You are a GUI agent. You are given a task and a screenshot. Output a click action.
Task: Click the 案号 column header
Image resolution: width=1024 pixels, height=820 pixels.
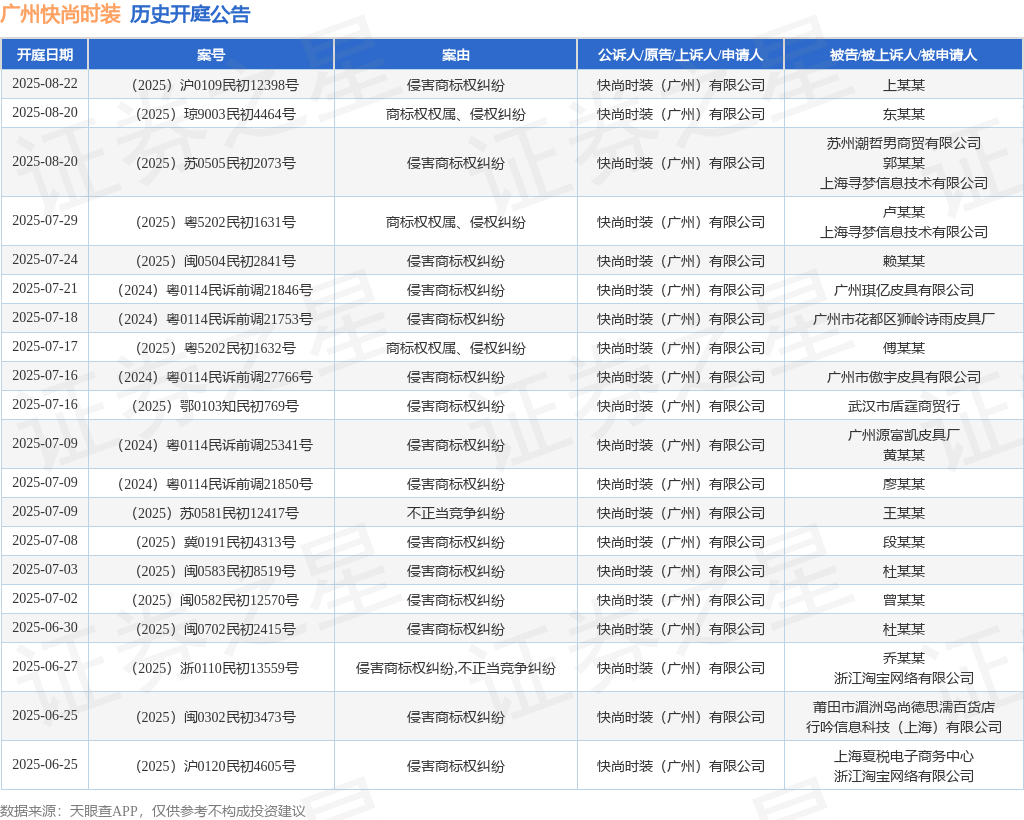[x=211, y=55]
